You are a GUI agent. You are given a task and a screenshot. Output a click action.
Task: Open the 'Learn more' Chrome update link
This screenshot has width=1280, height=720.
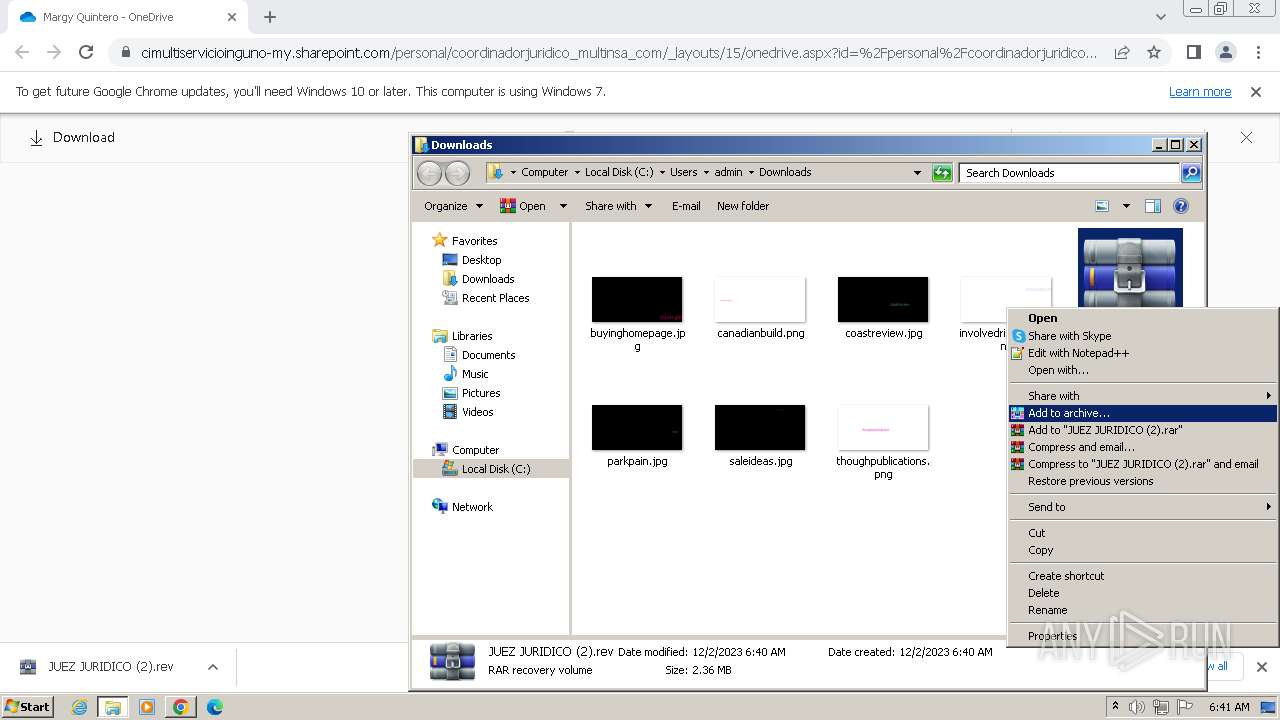[1200, 92]
